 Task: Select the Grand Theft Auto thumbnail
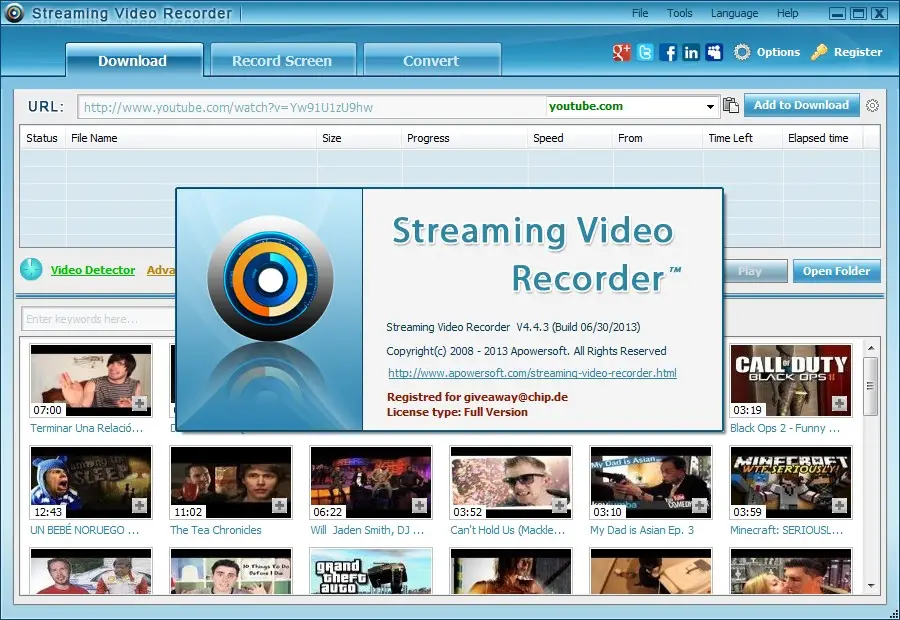(x=371, y=571)
